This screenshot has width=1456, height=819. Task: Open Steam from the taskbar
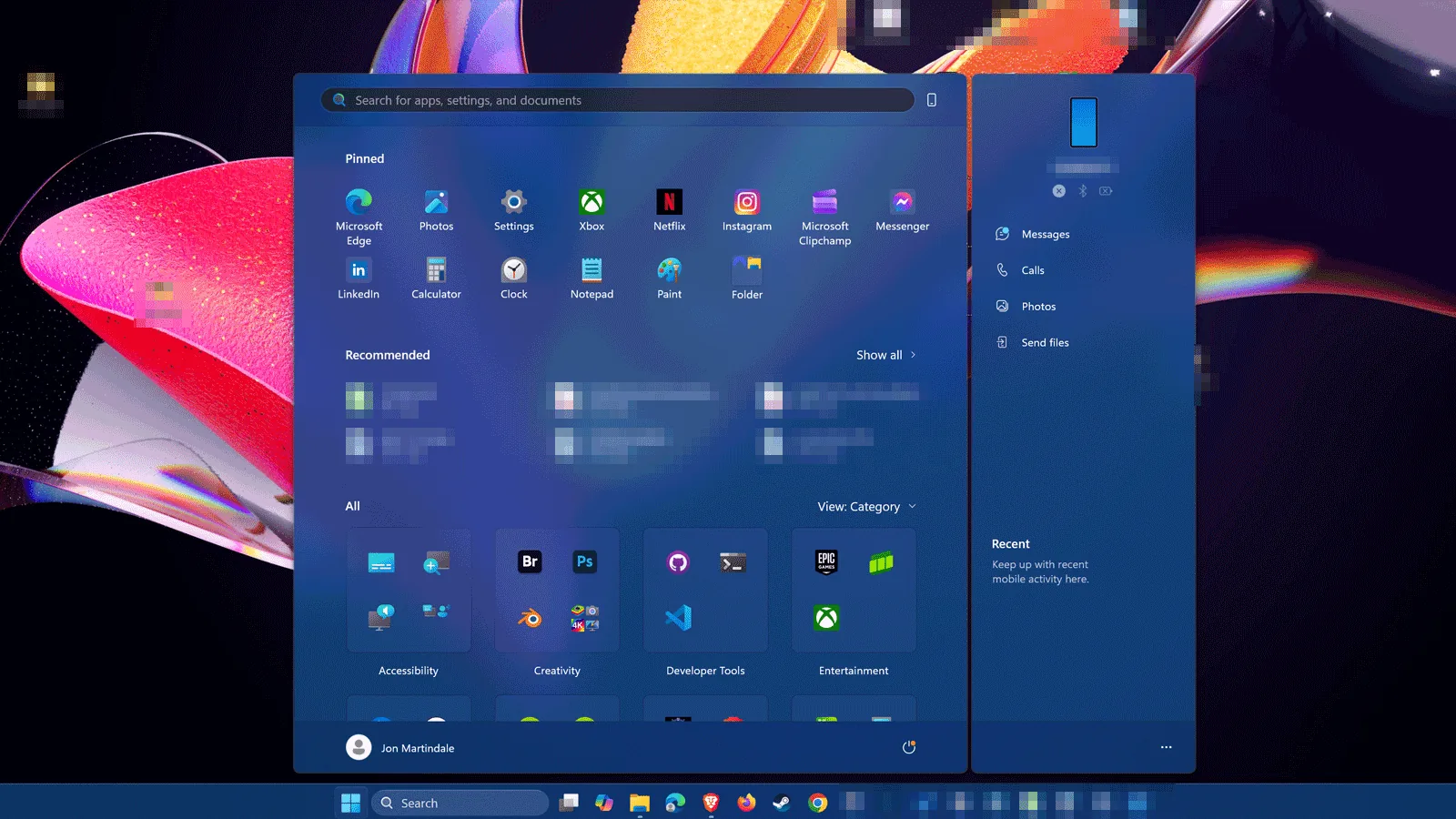pos(782,803)
